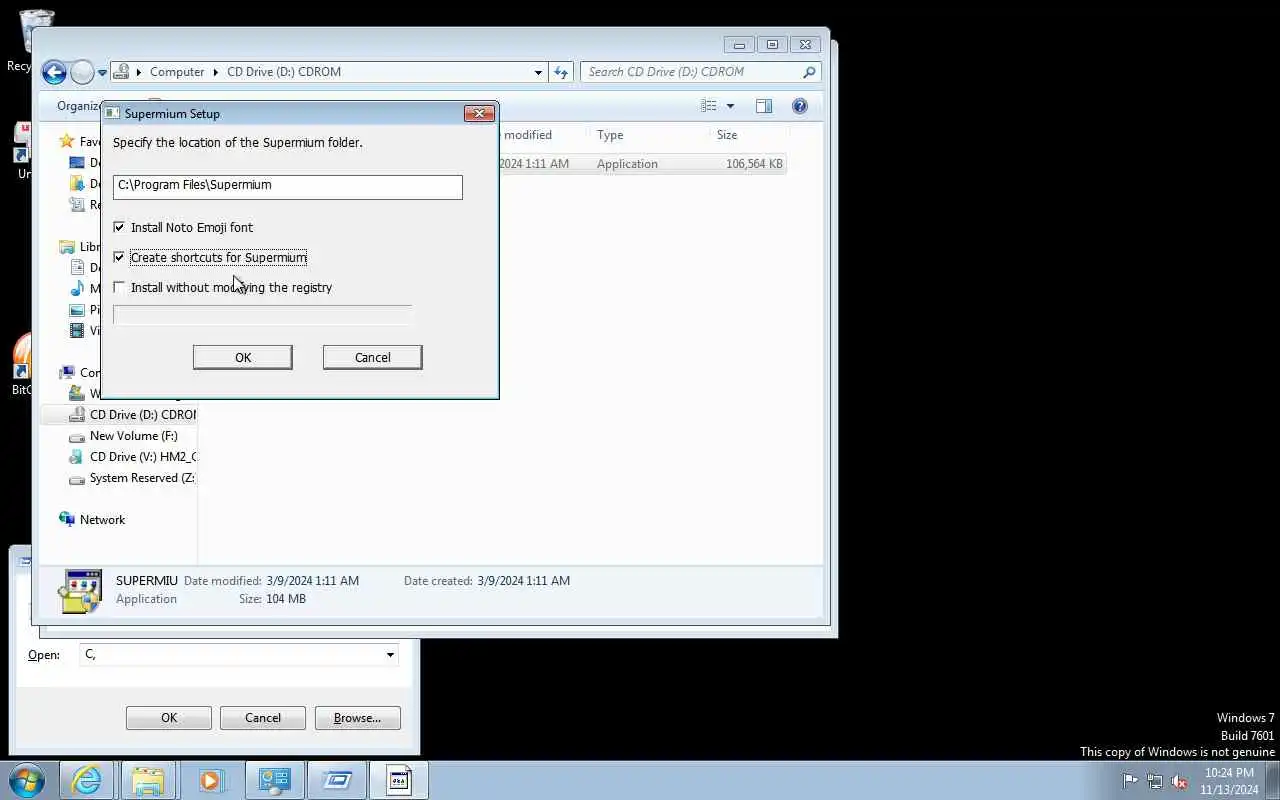Open the recent pages dropdown arrow
This screenshot has width=1280, height=800.
102,73
